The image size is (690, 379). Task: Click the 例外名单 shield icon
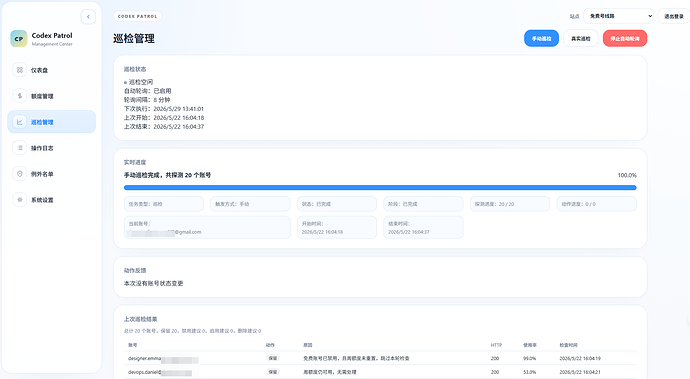20,174
